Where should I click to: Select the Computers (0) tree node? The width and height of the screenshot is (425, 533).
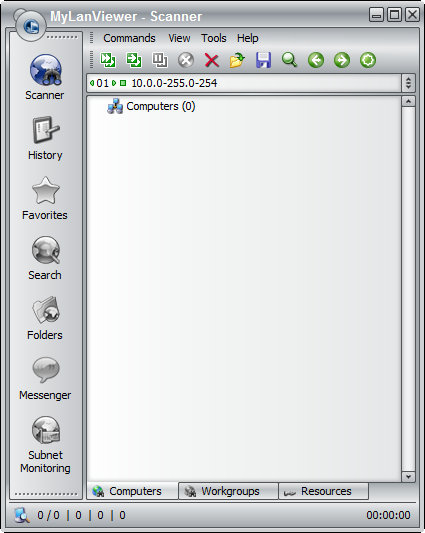point(151,106)
